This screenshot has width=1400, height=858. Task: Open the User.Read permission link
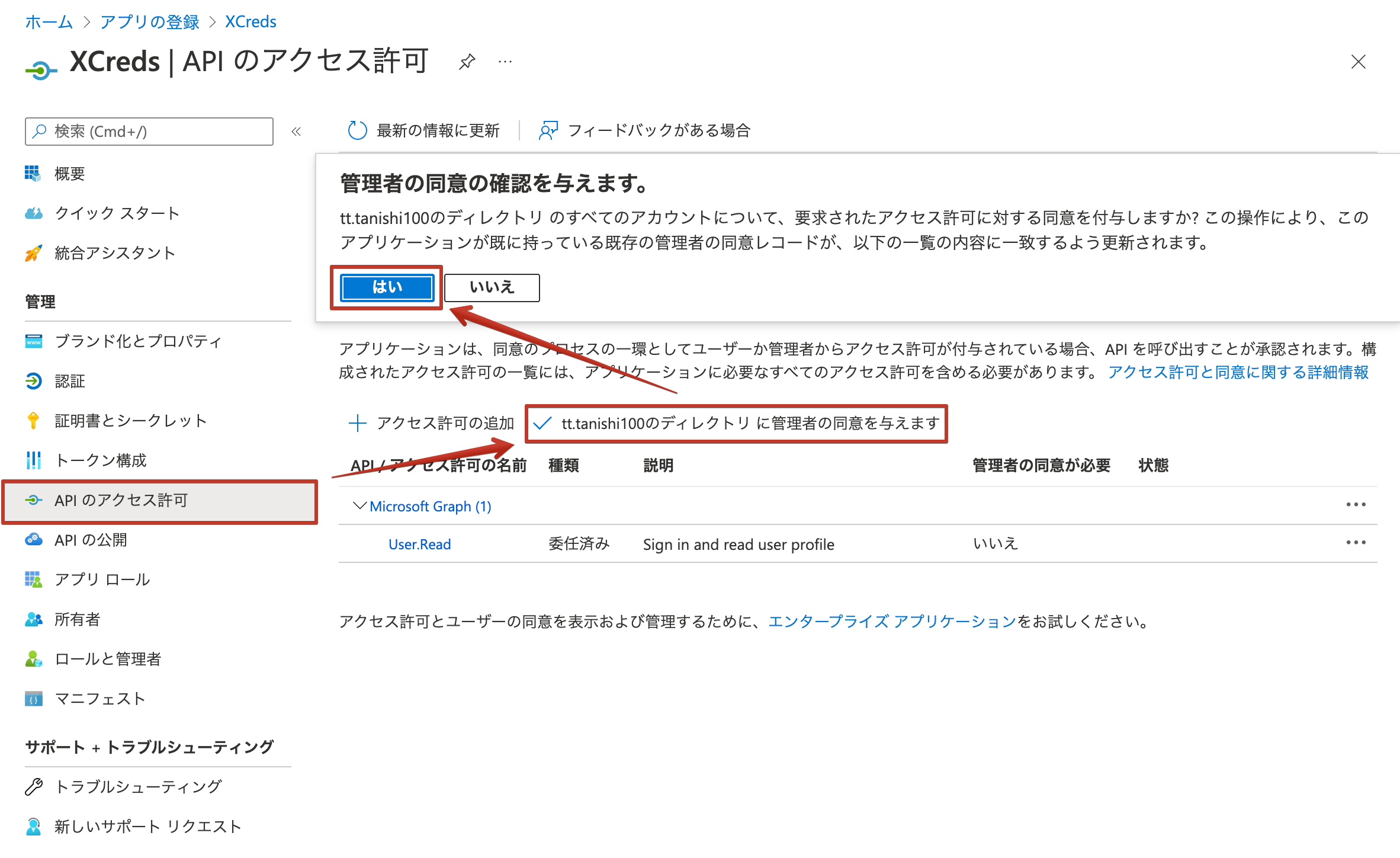(419, 545)
